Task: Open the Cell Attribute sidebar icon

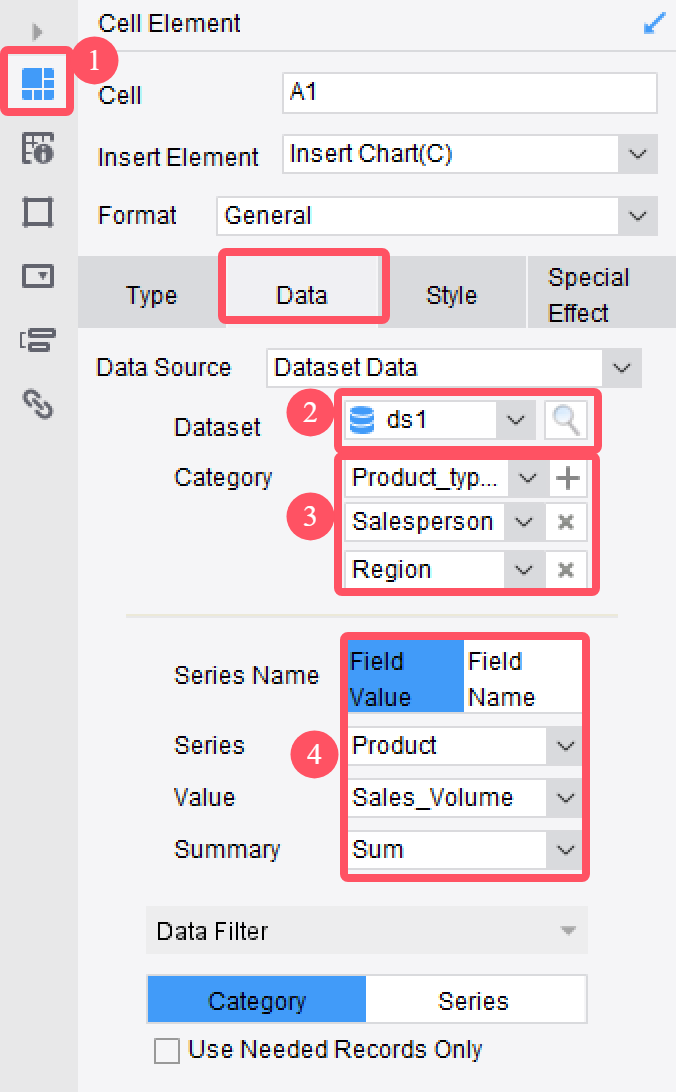Action: (x=38, y=148)
